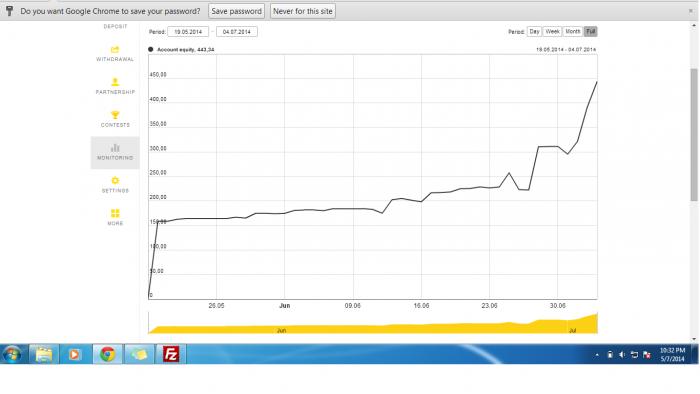Select the Monitoring chart icon
This screenshot has width=700, height=394.
(x=115, y=148)
